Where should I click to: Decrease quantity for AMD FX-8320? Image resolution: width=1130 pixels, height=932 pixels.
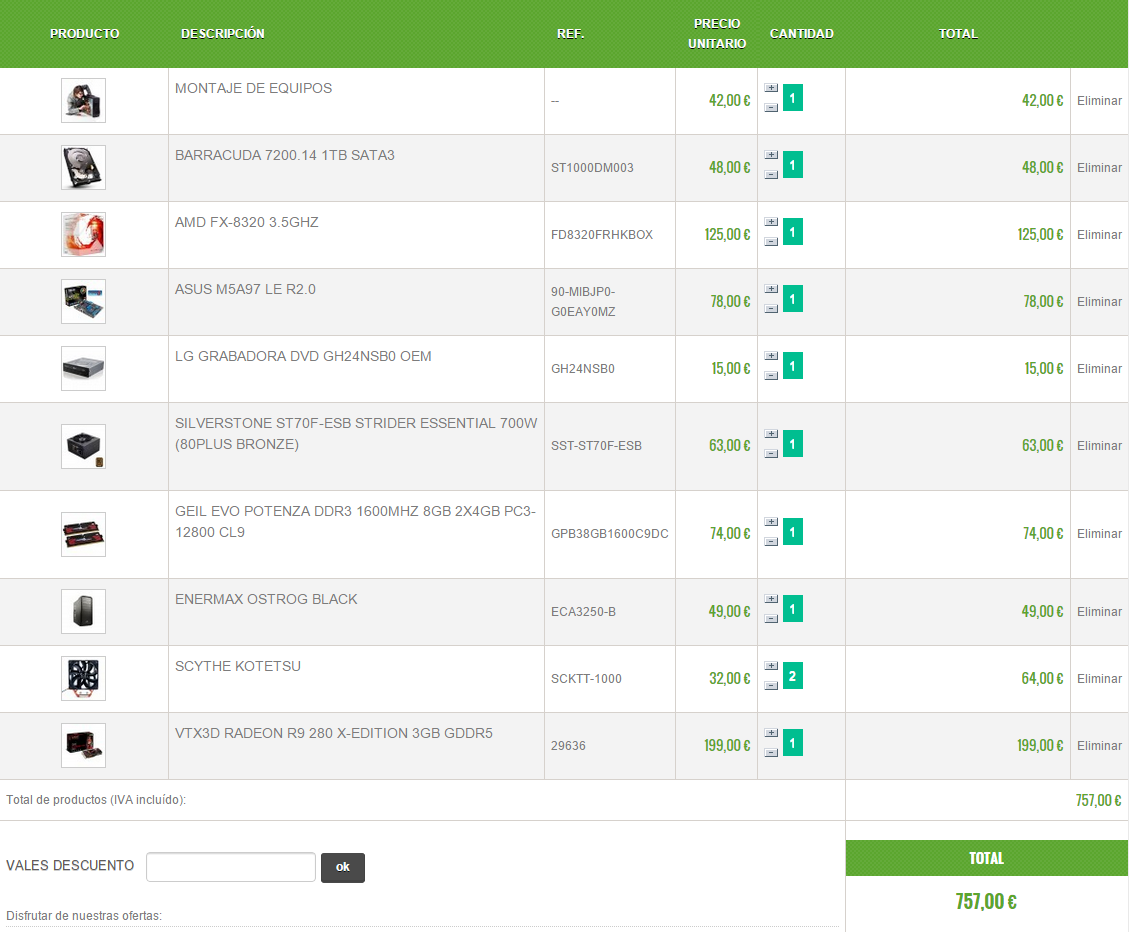[771, 241]
